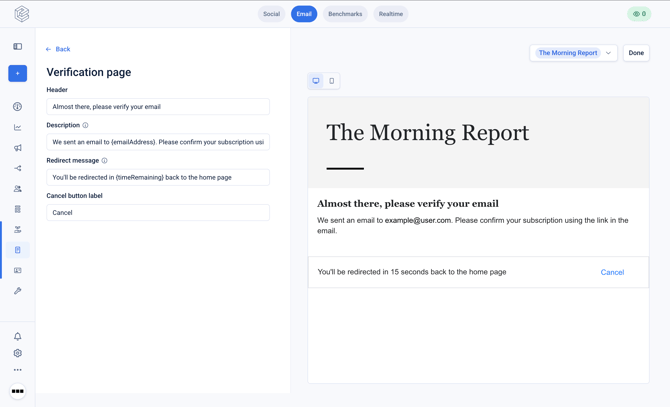The image size is (670, 407).
Task: Switch to the Benchmarks tab
Action: pos(345,14)
